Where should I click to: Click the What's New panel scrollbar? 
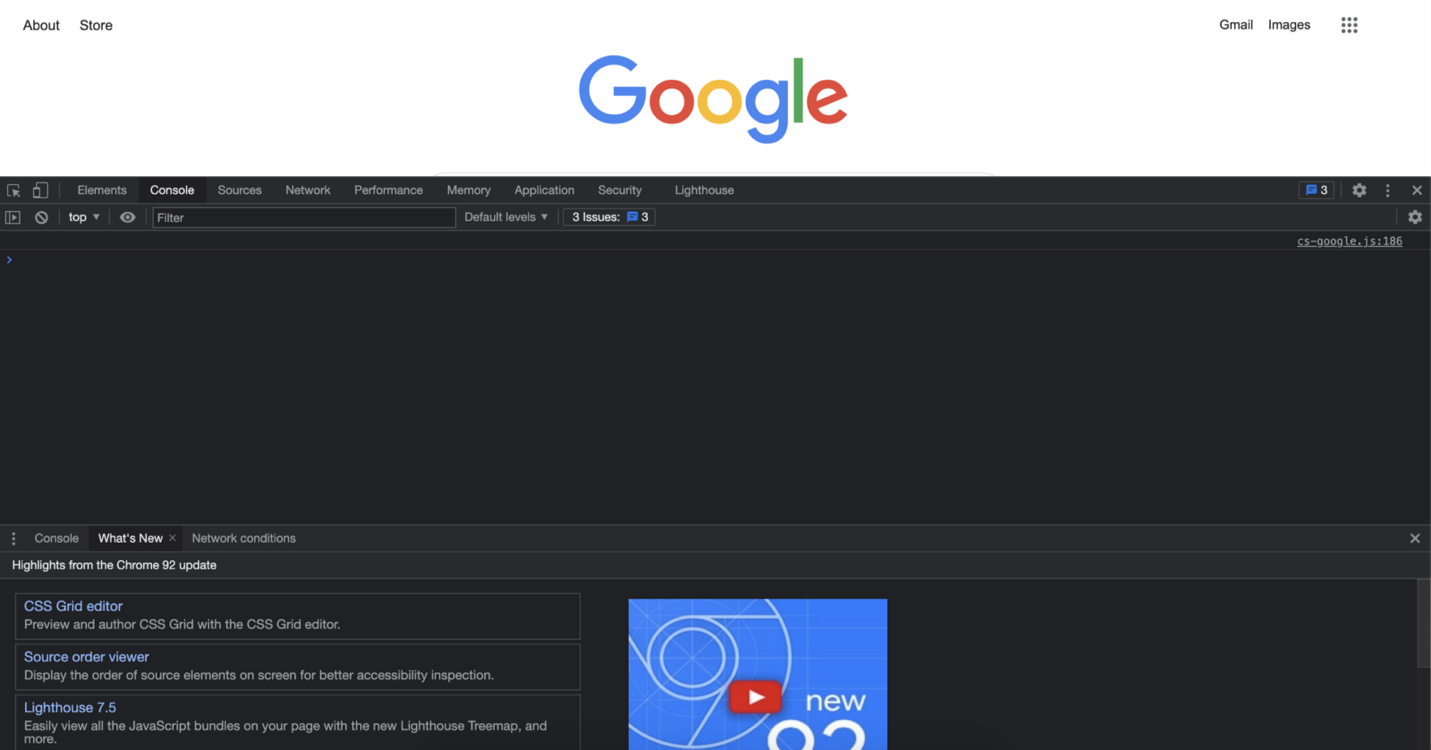click(x=1423, y=623)
